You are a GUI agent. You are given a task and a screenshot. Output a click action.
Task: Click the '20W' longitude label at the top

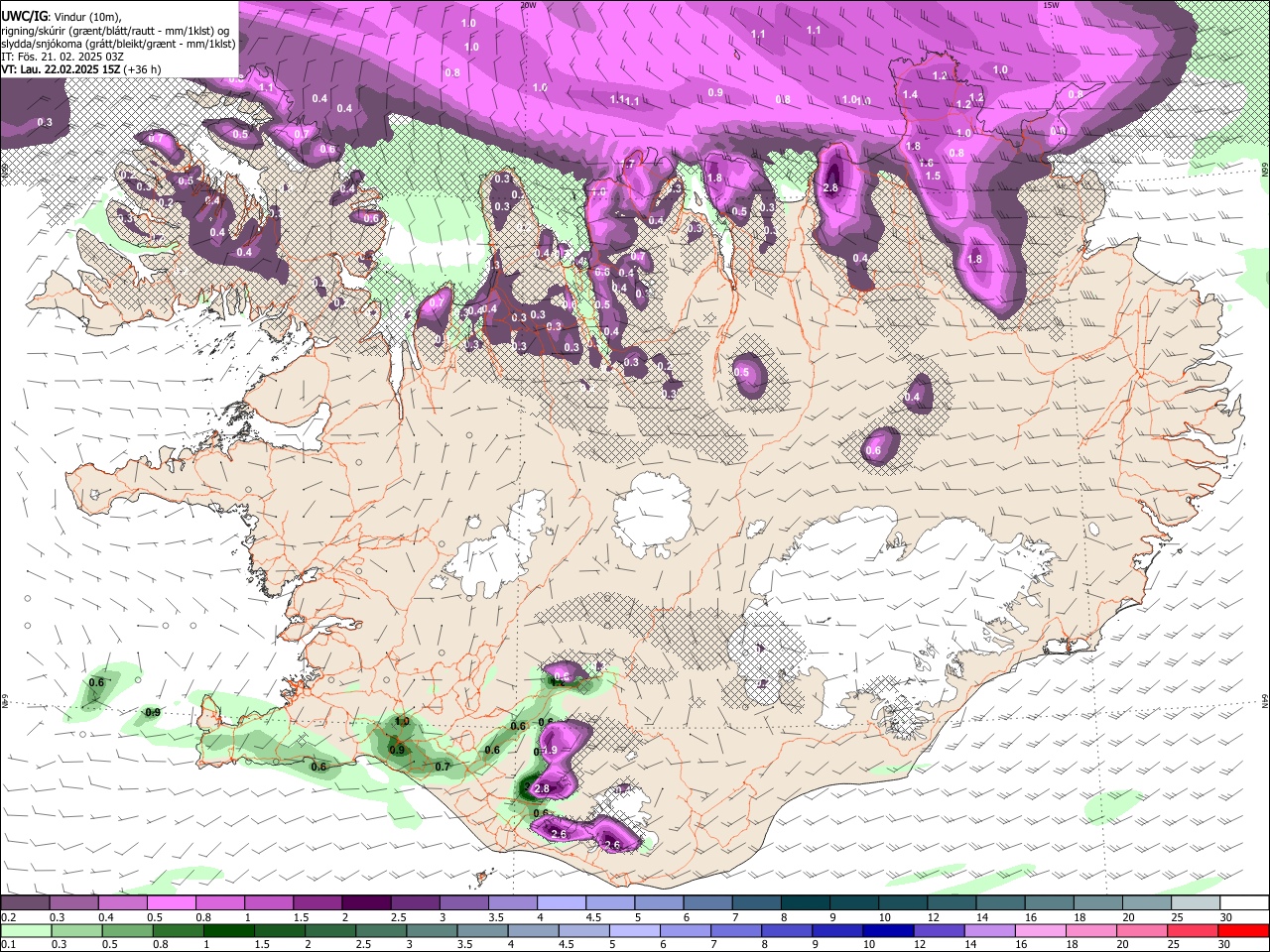pyautogui.click(x=528, y=5)
